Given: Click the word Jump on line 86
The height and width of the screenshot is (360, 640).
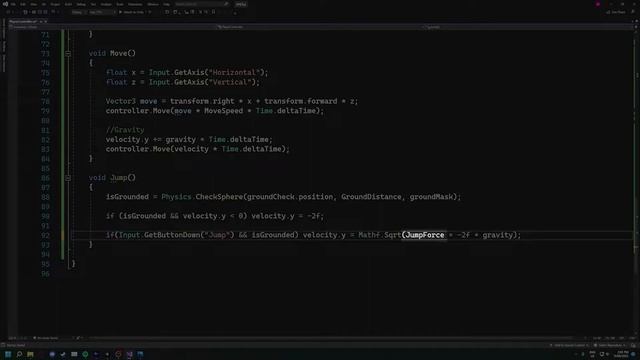Looking at the screenshot, I should tap(118, 178).
